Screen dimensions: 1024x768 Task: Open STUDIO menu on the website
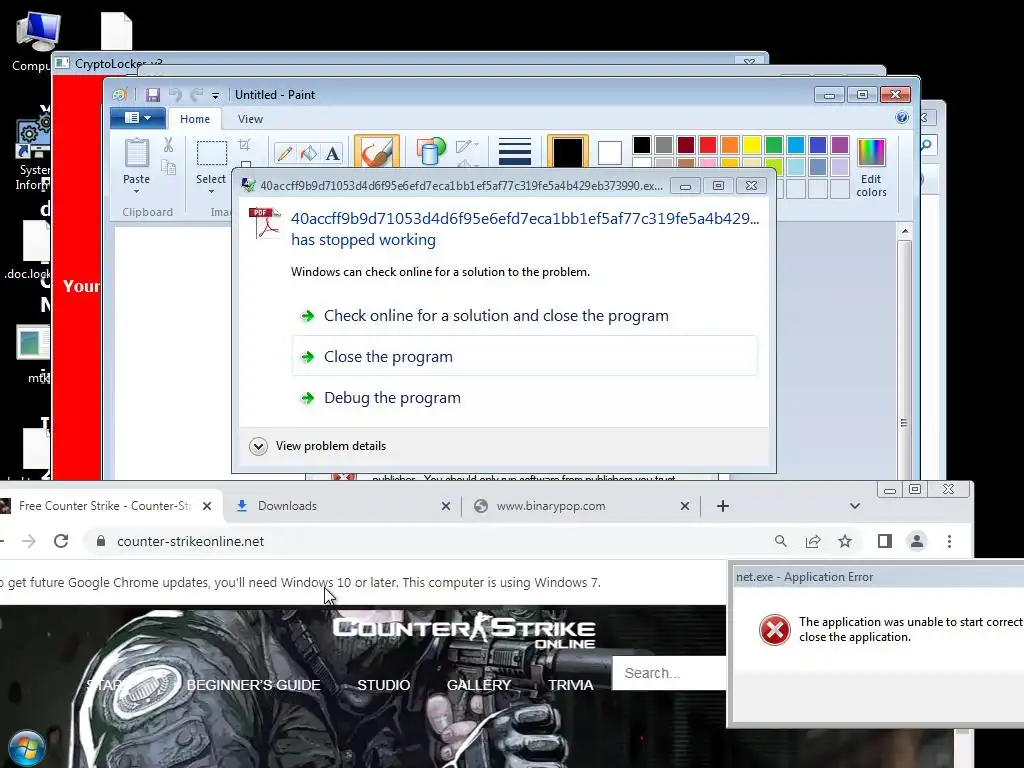383,685
